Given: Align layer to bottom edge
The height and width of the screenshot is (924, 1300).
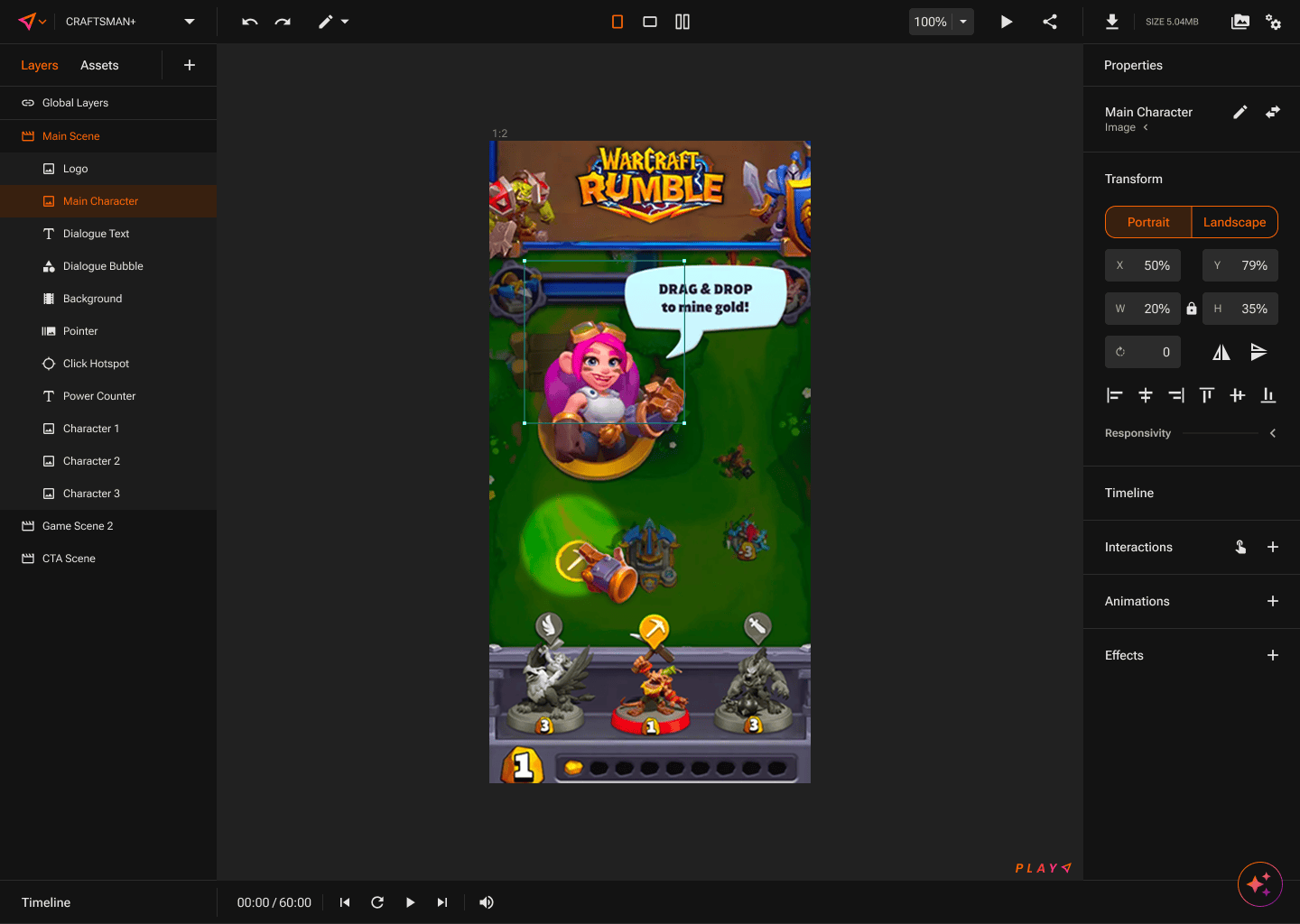Looking at the screenshot, I should click(1268, 395).
